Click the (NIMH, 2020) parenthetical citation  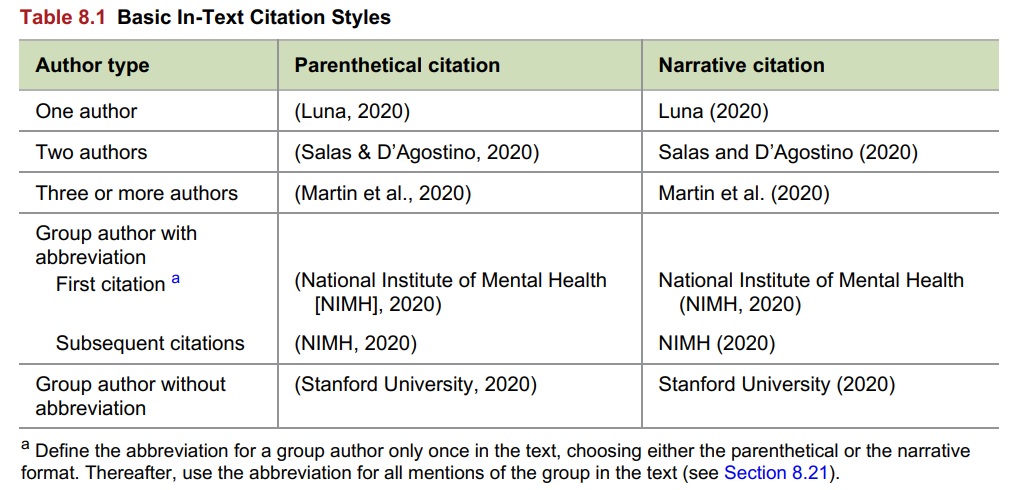point(355,343)
